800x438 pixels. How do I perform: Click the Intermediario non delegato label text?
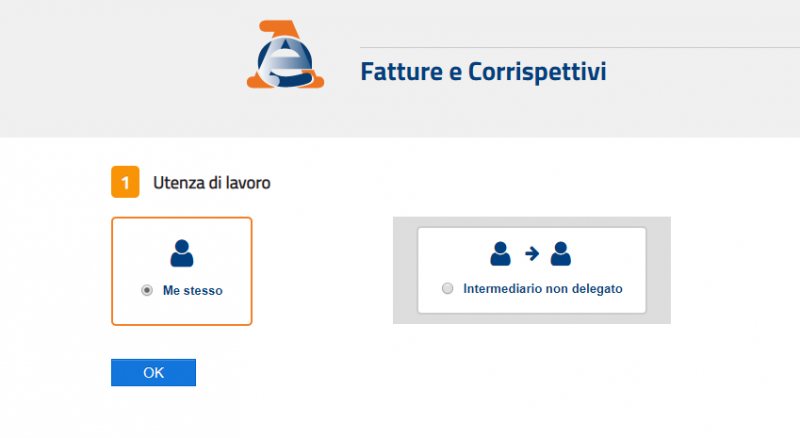click(543, 288)
